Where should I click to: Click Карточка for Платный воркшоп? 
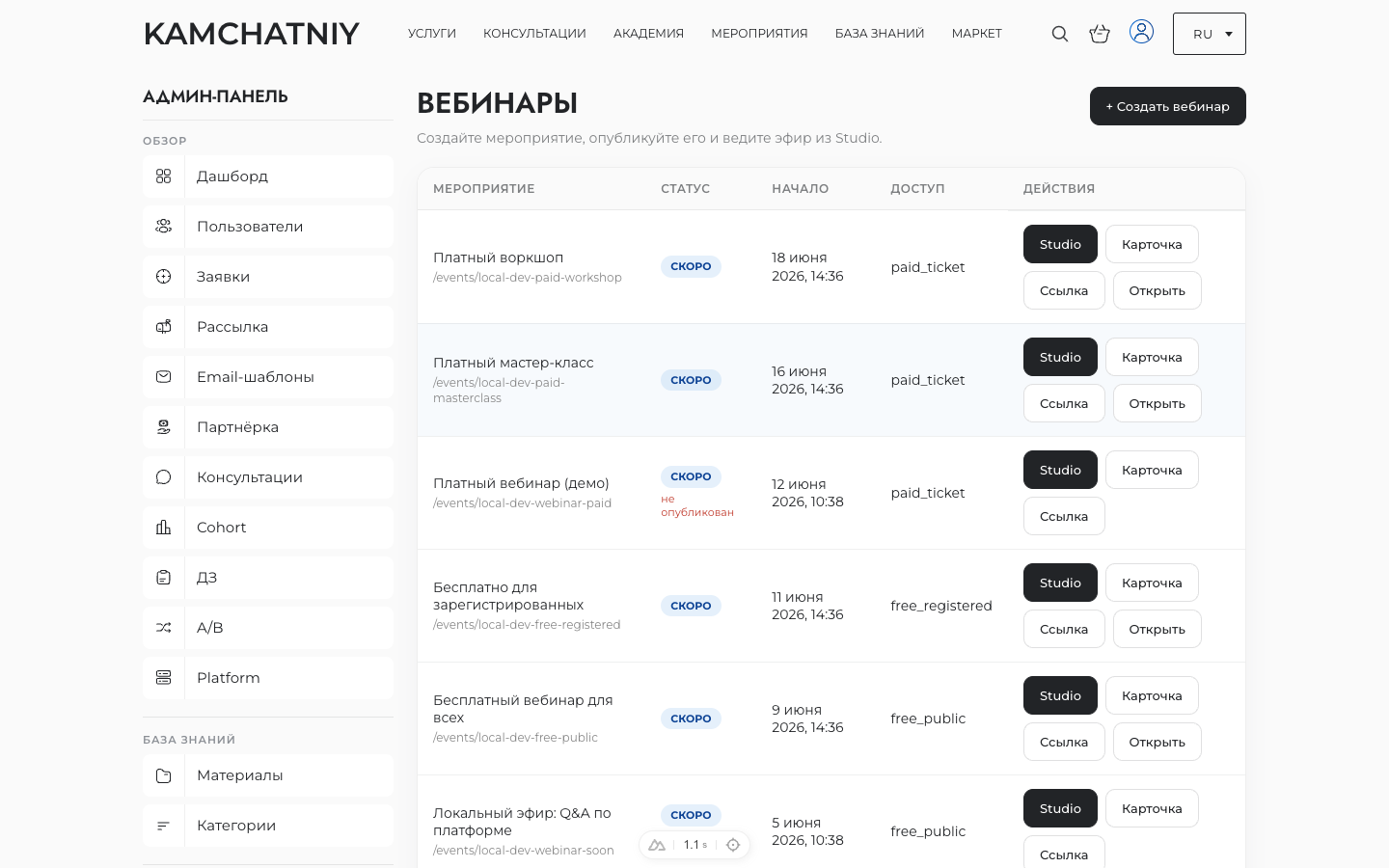(1152, 244)
